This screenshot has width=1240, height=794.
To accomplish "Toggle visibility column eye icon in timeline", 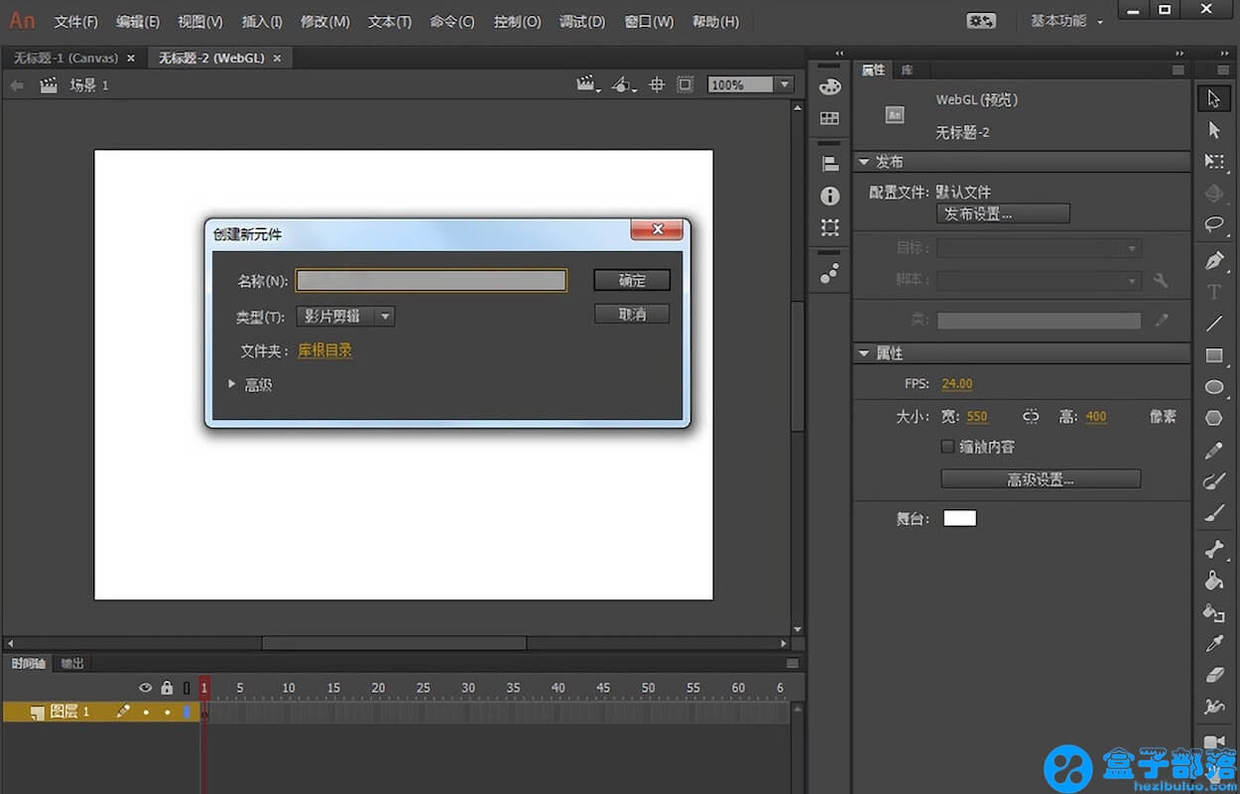I will click(146, 688).
